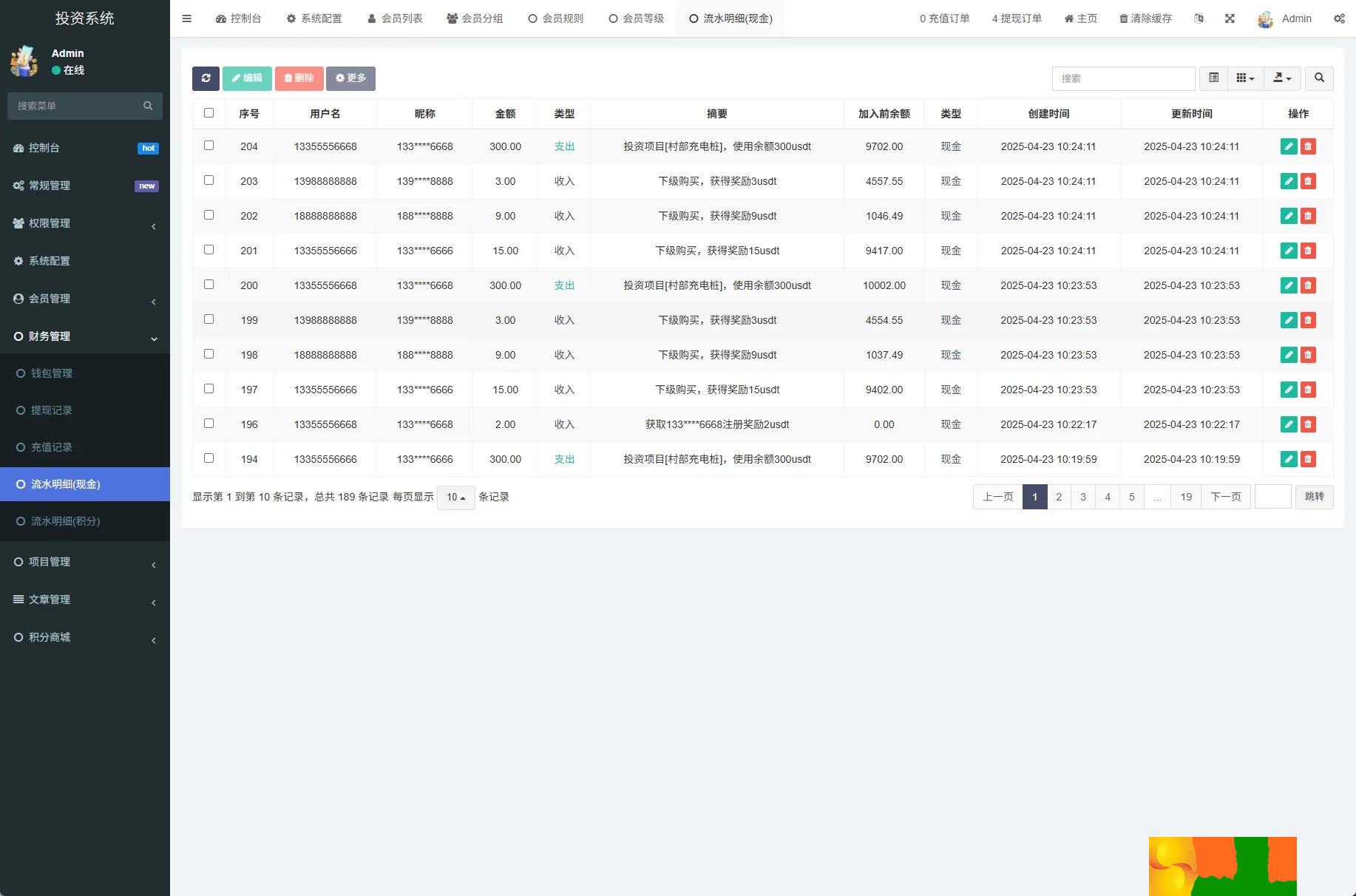This screenshot has height=896, width=1356.
Task: Click red delete icon for record 194
Action: pyautogui.click(x=1308, y=459)
